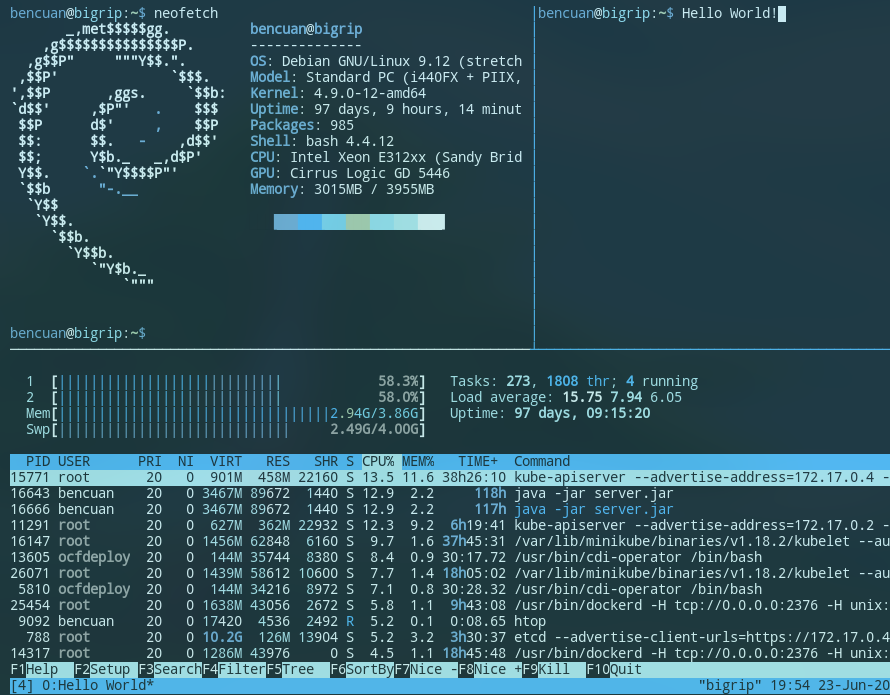Open F4 Filter in htop footer
This screenshot has height=695, width=890.
click(234, 669)
